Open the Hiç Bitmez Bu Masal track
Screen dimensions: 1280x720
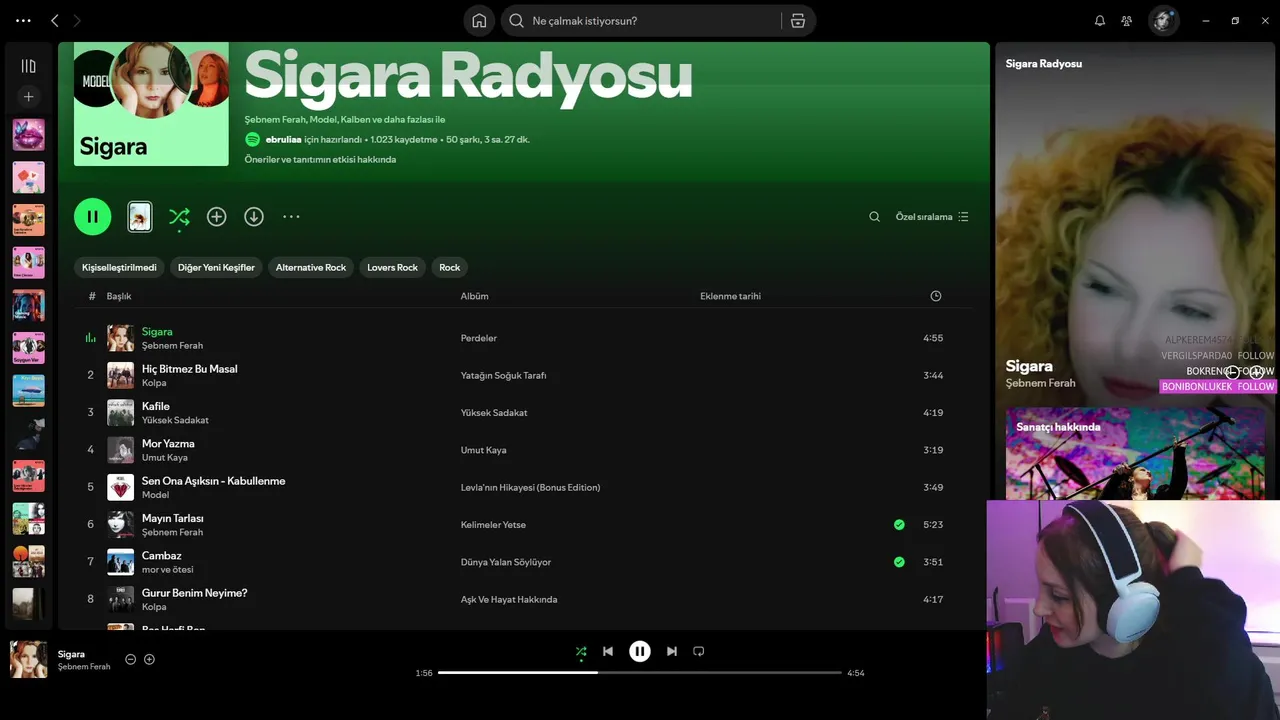coord(189,369)
